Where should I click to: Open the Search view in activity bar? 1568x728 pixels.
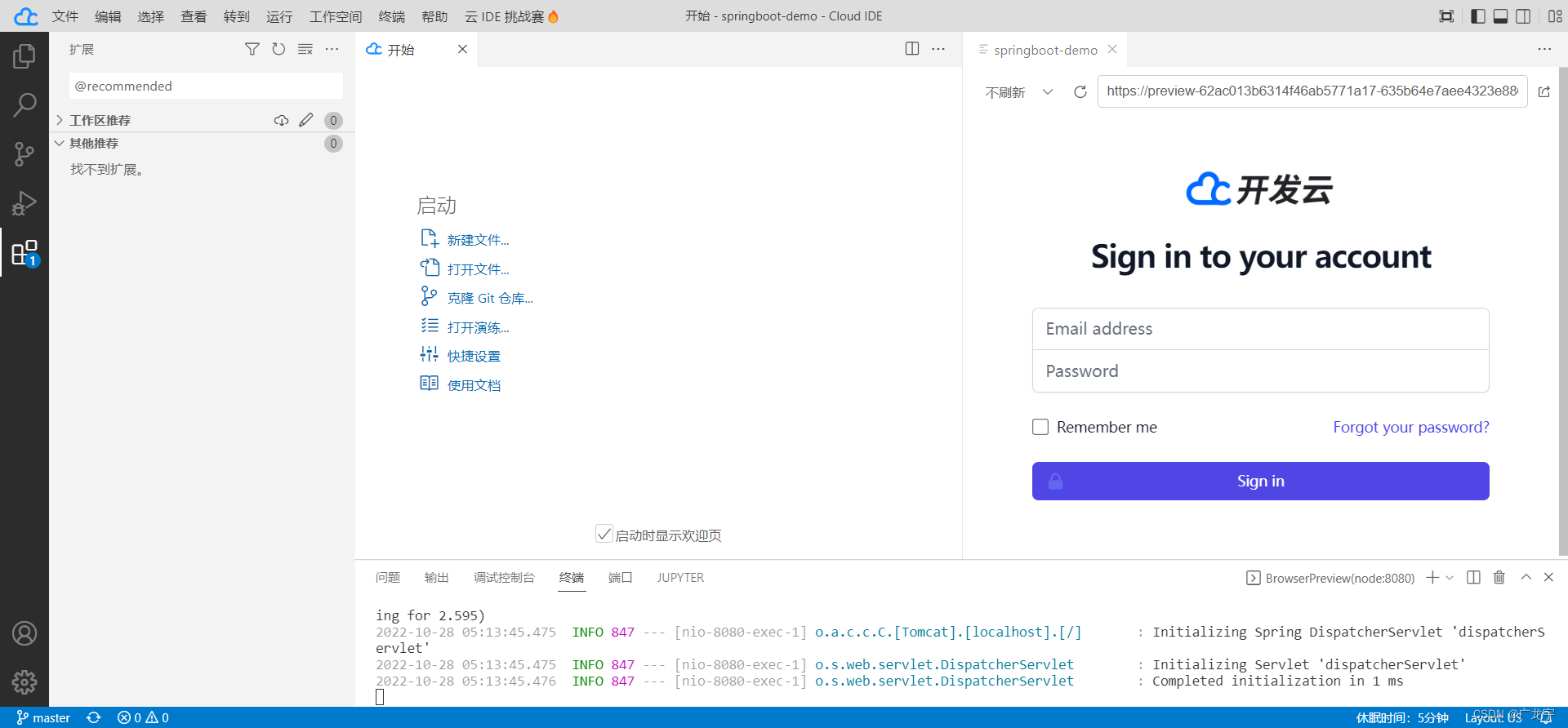pos(24,104)
